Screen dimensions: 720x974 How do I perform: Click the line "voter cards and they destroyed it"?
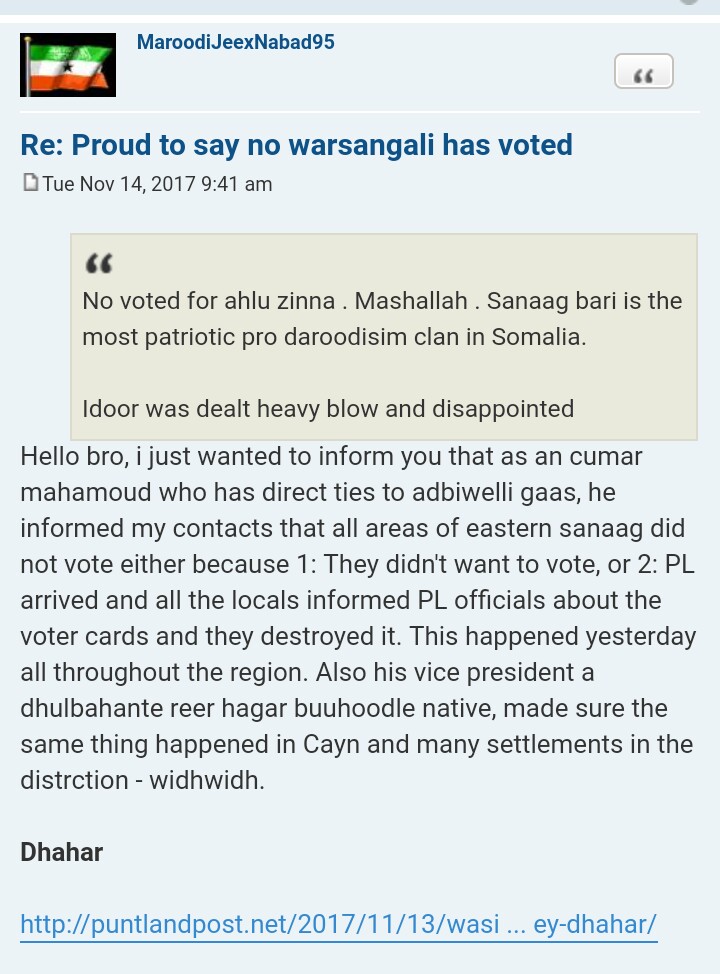358,637
